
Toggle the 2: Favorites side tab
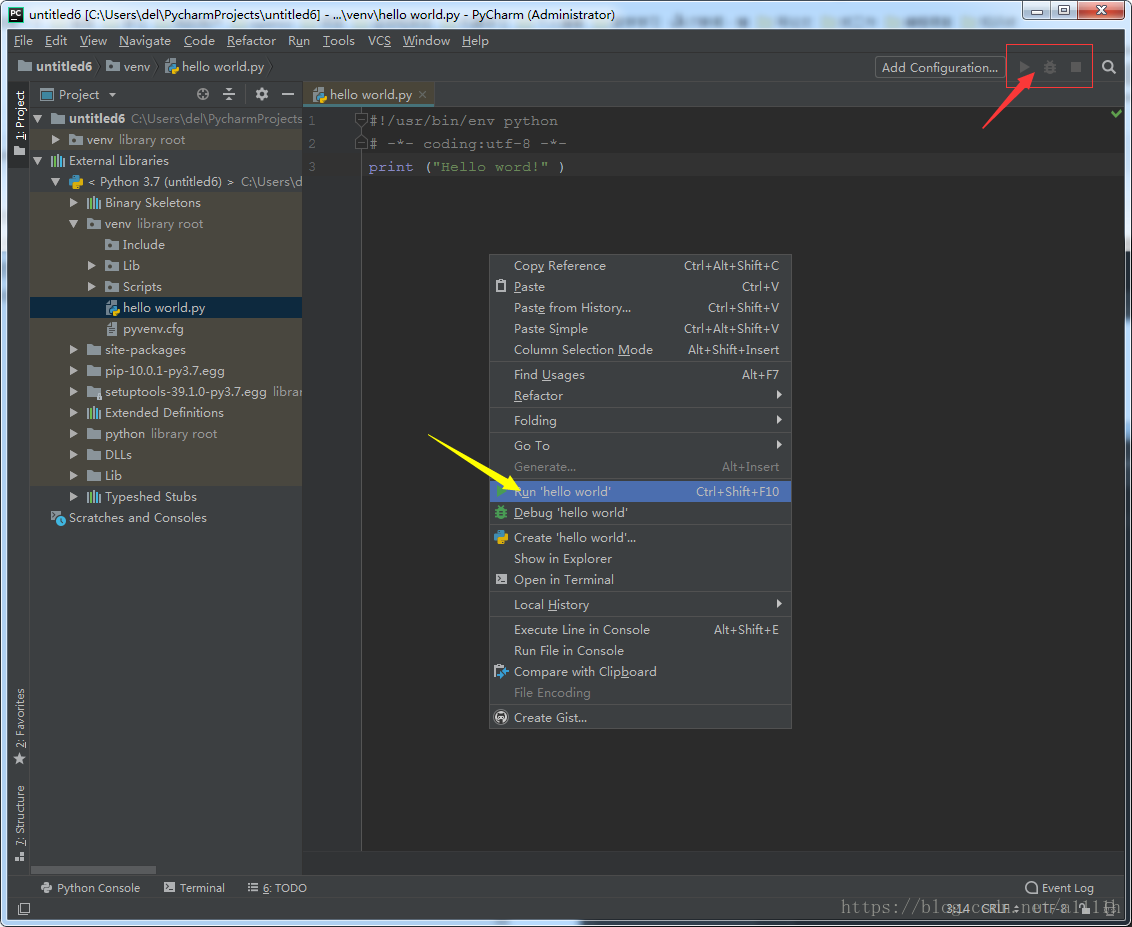[x=19, y=726]
